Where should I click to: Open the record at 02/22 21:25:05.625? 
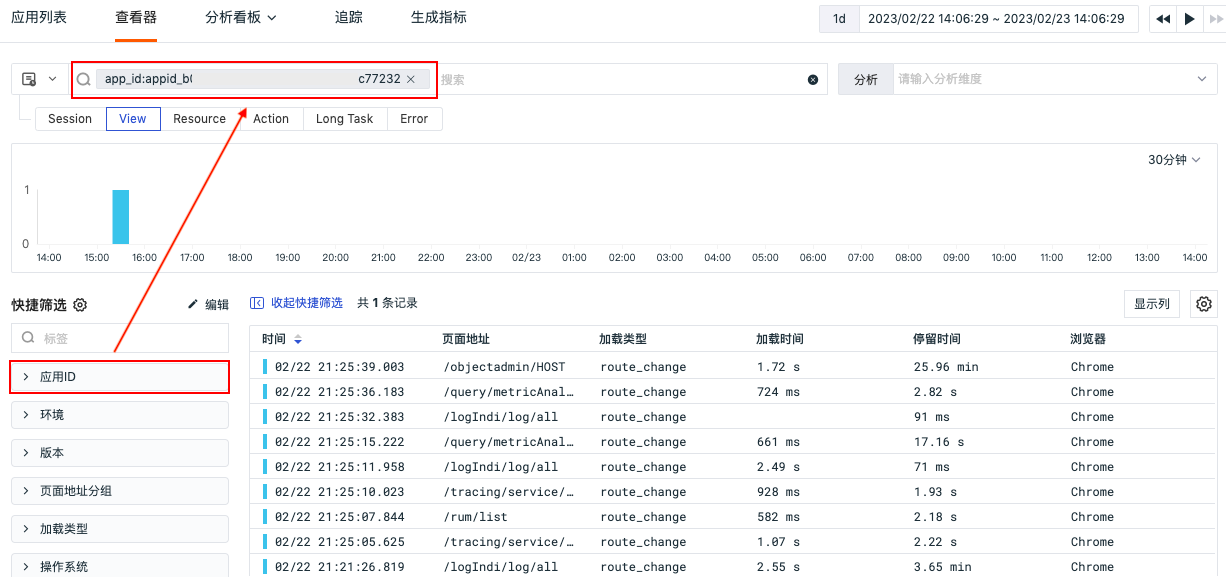[733, 542]
